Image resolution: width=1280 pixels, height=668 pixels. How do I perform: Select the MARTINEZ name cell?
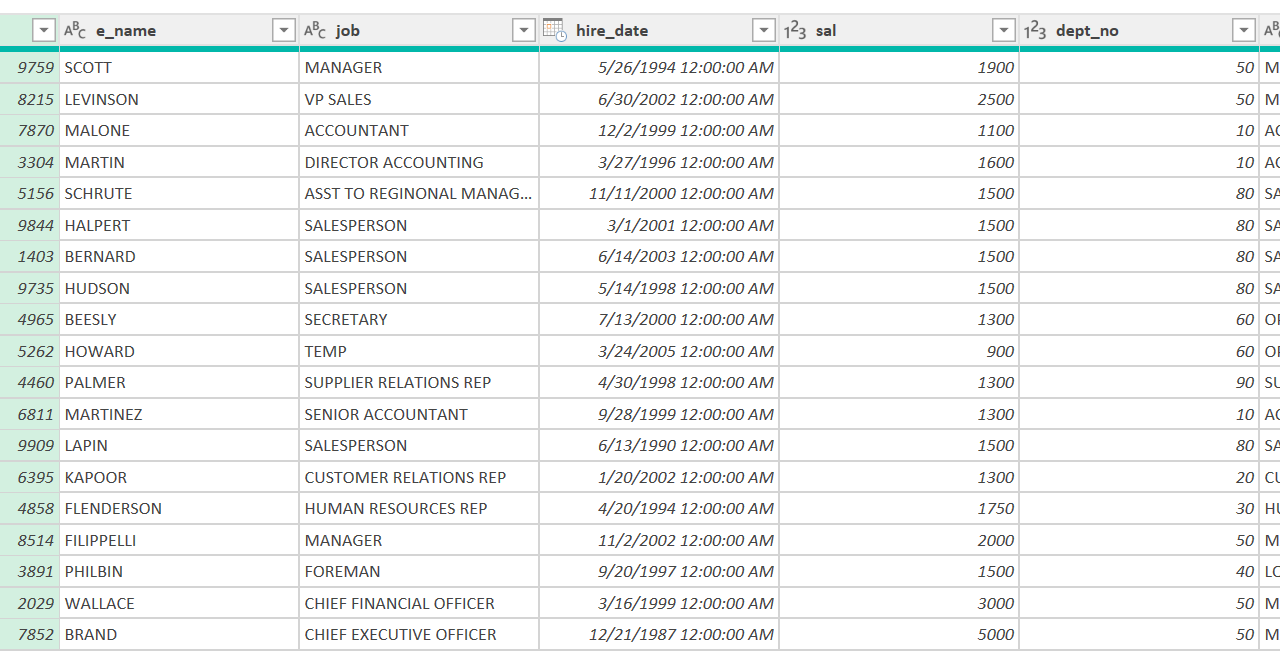click(179, 414)
